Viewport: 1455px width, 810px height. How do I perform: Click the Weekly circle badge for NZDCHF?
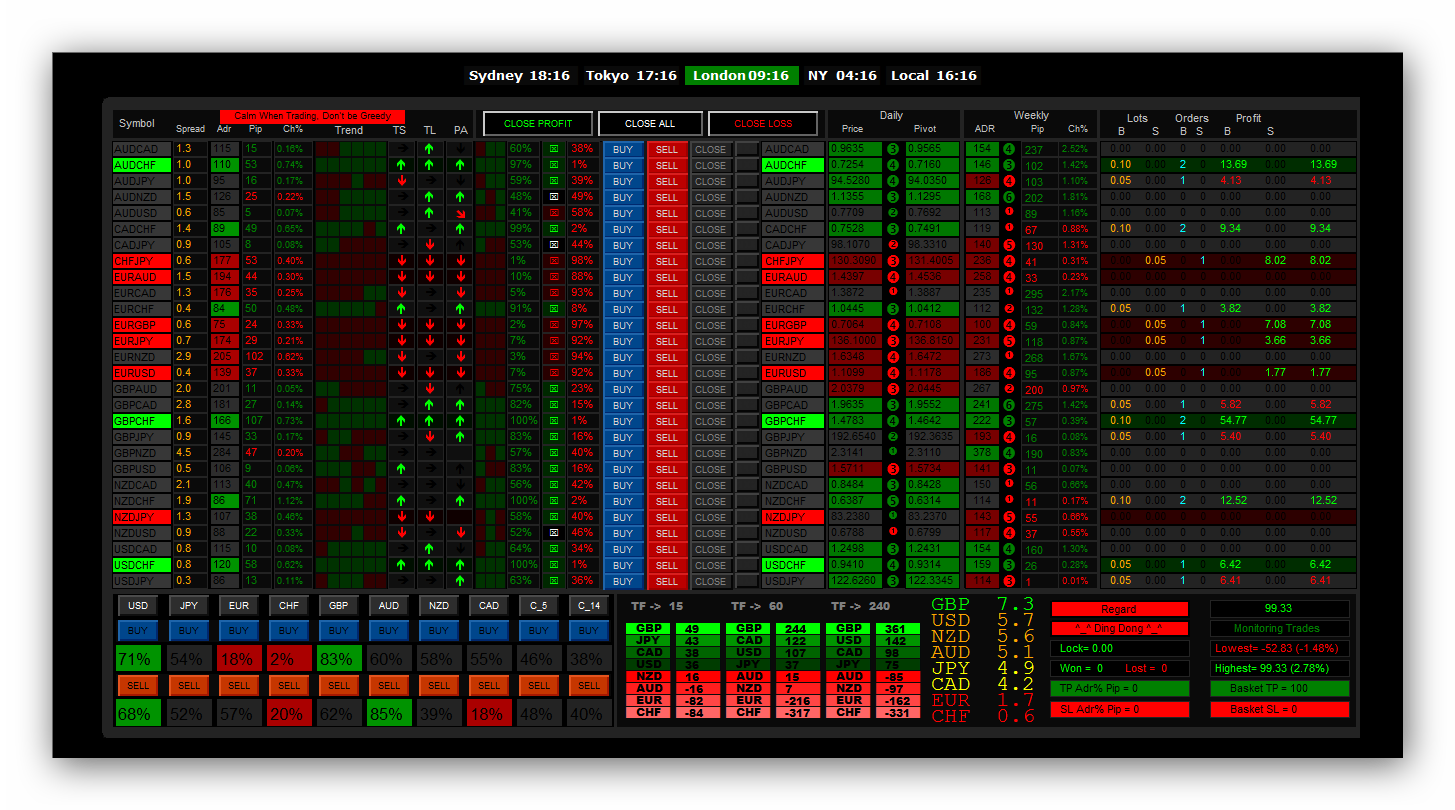pos(1009,501)
